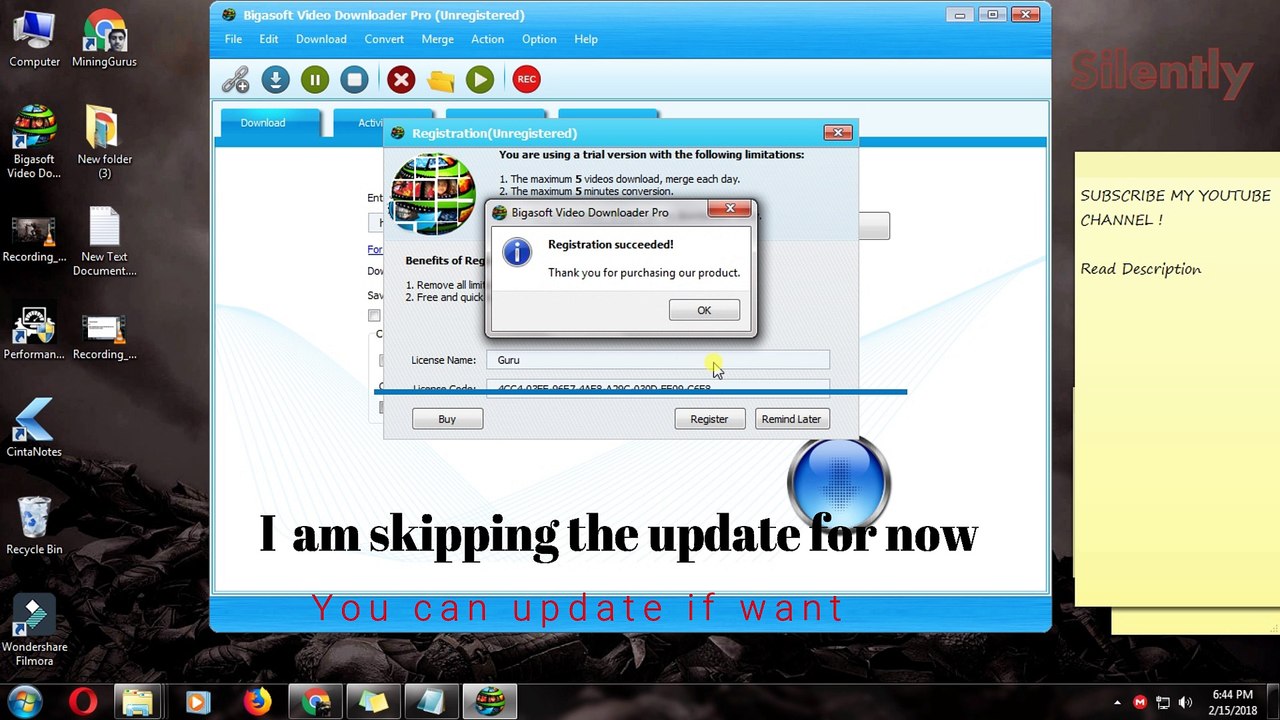Select the Recycle Bin icon

pyautogui.click(x=34, y=525)
